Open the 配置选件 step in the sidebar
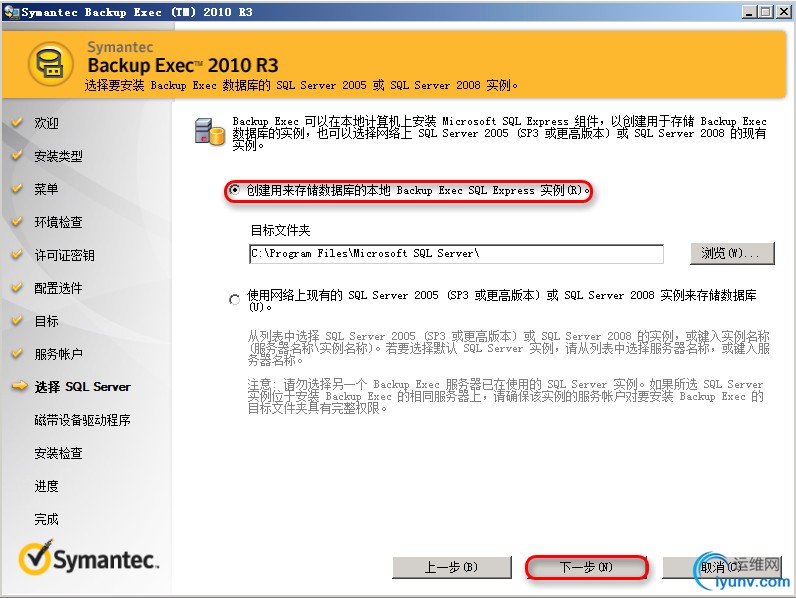Viewport: 796px width, 598px height. tap(58, 288)
